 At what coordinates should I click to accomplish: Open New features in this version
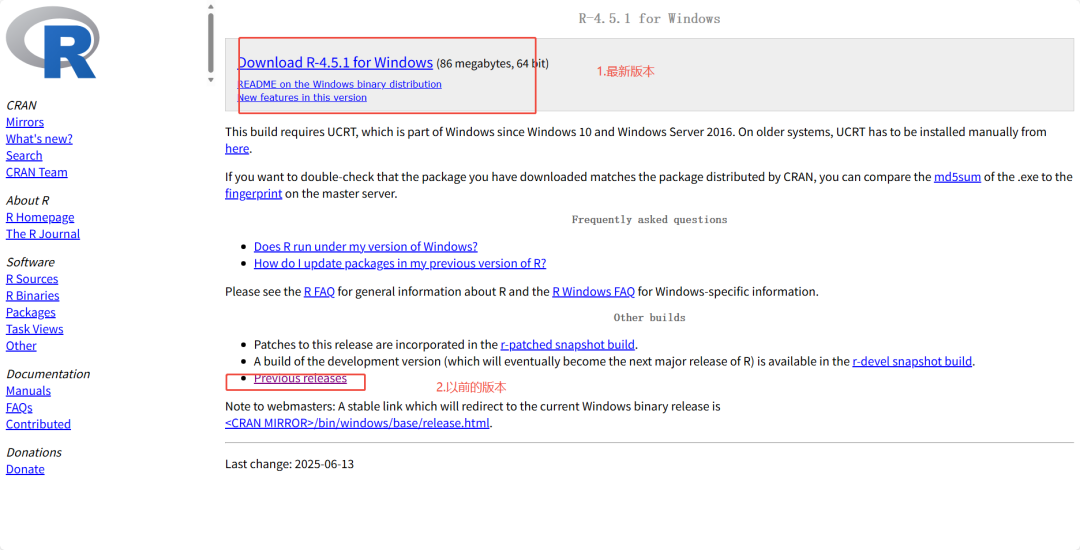click(x=302, y=98)
